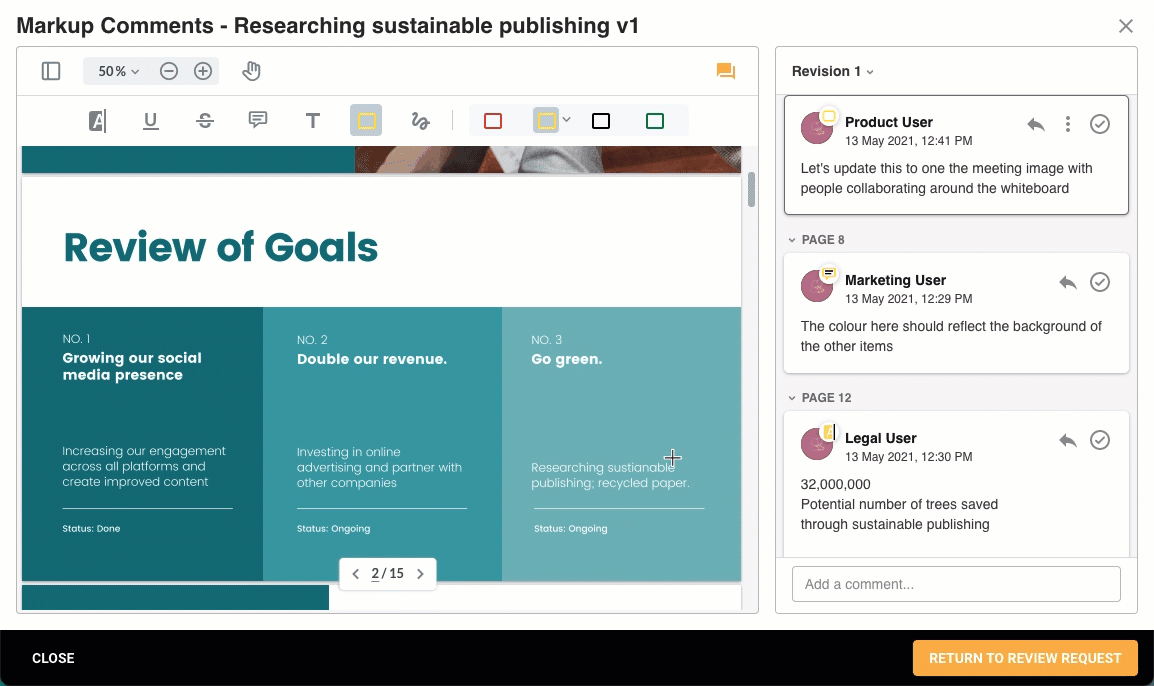Resolve the Product User comment checkmark

pyautogui.click(x=1100, y=124)
